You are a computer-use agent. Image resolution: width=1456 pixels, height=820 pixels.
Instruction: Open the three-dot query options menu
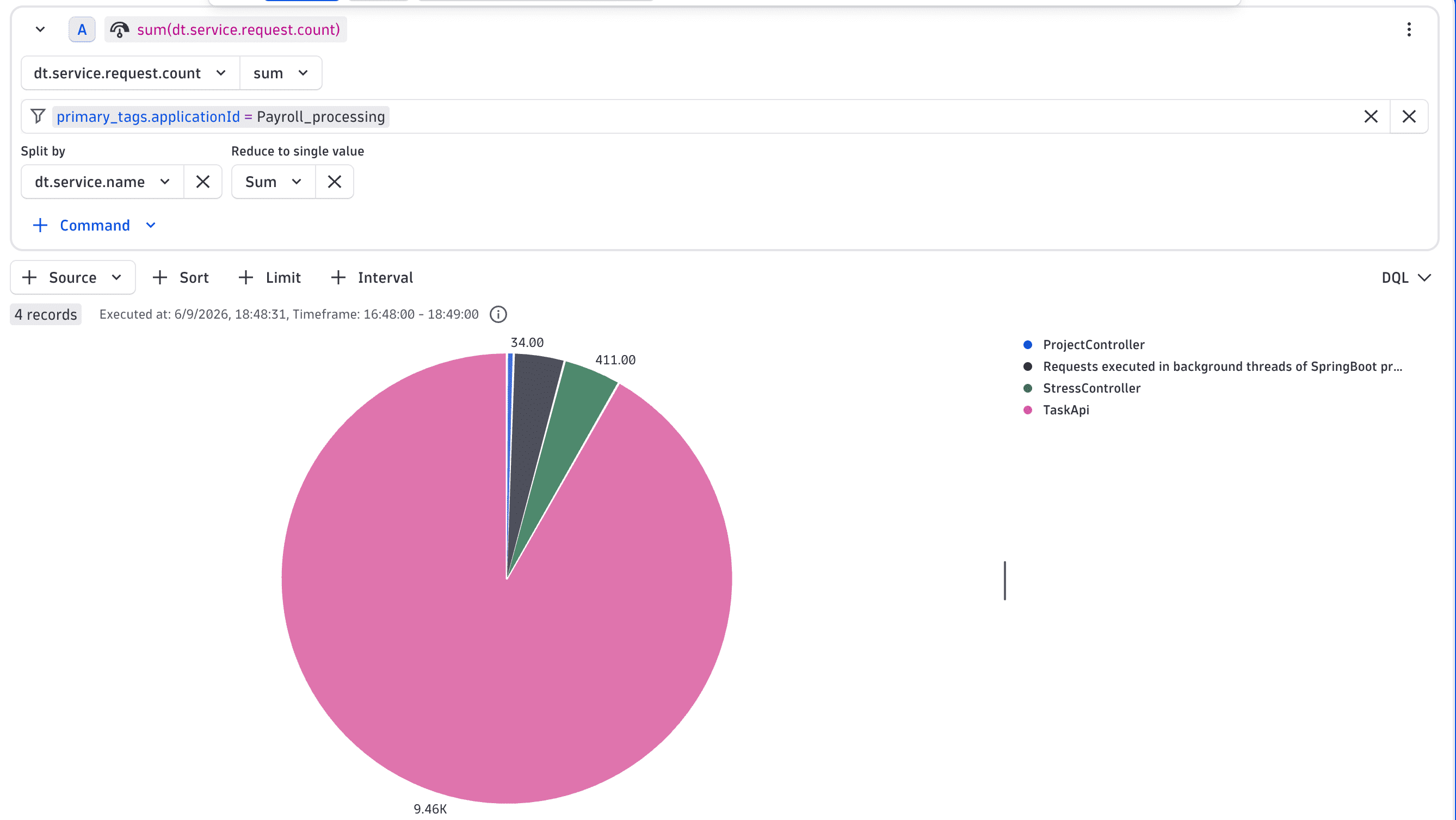click(1409, 29)
